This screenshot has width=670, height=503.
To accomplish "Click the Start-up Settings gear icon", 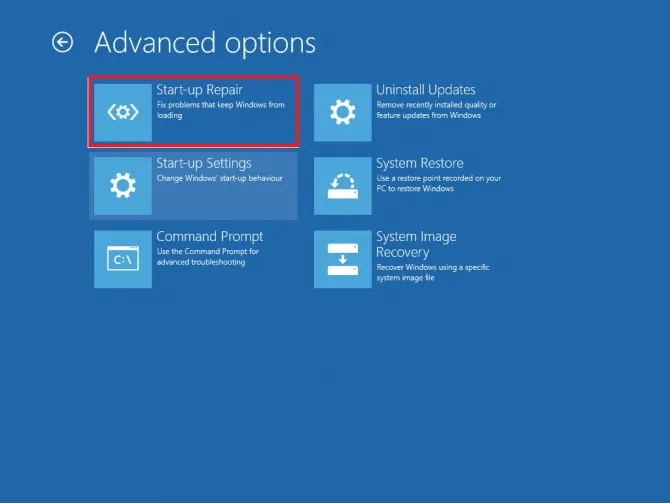I will [123, 186].
